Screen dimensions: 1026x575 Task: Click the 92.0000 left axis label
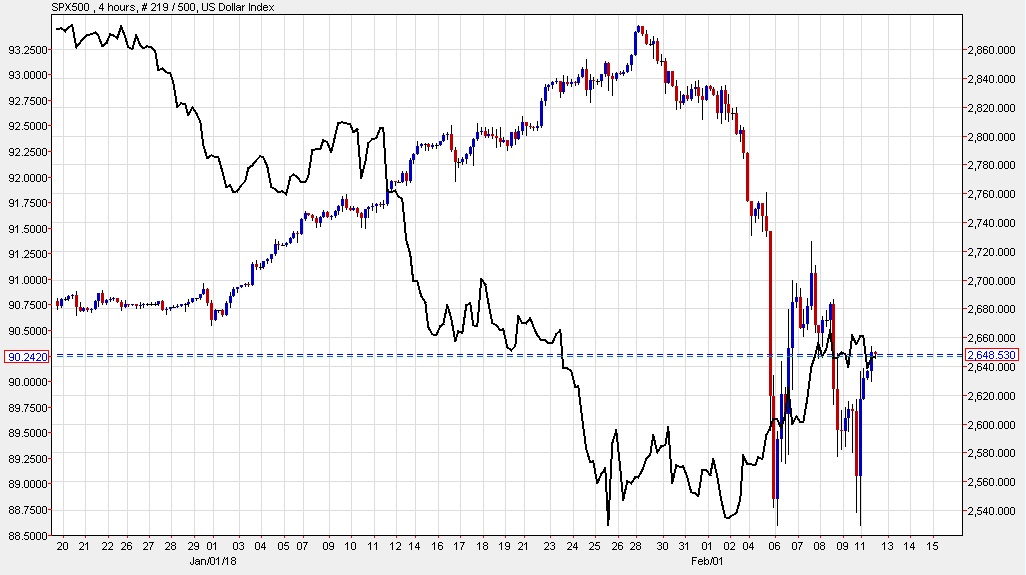pyautogui.click(x=28, y=178)
